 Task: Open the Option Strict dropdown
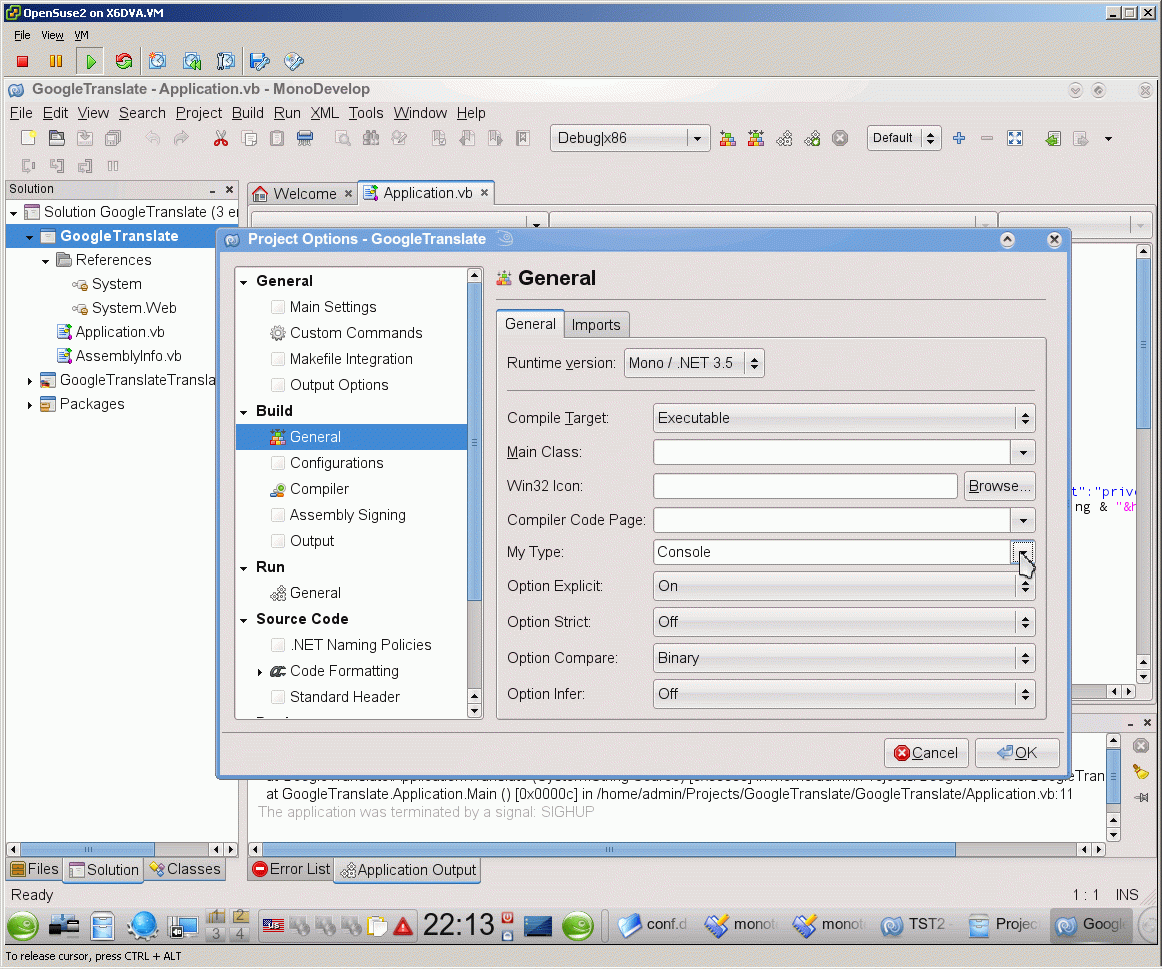click(x=844, y=622)
